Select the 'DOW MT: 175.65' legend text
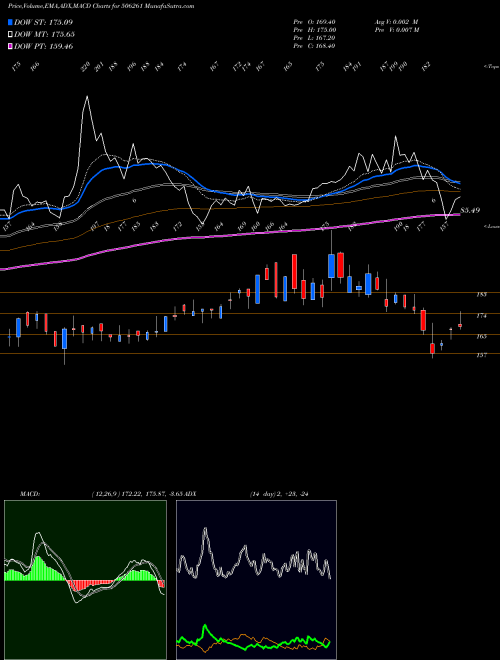The width and height of the screenshot is (500, 660). 44,35
